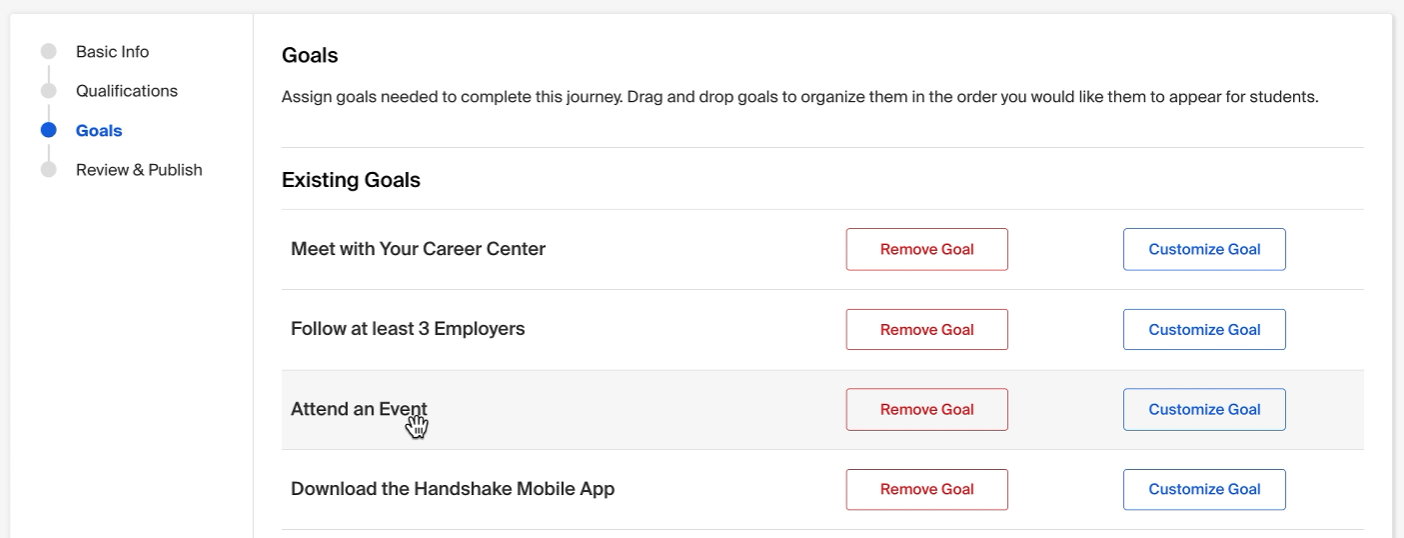Customize Follow at least 3 Employers goal
Viewport: 1404px width, 538px height.
tap(1204, 329)
